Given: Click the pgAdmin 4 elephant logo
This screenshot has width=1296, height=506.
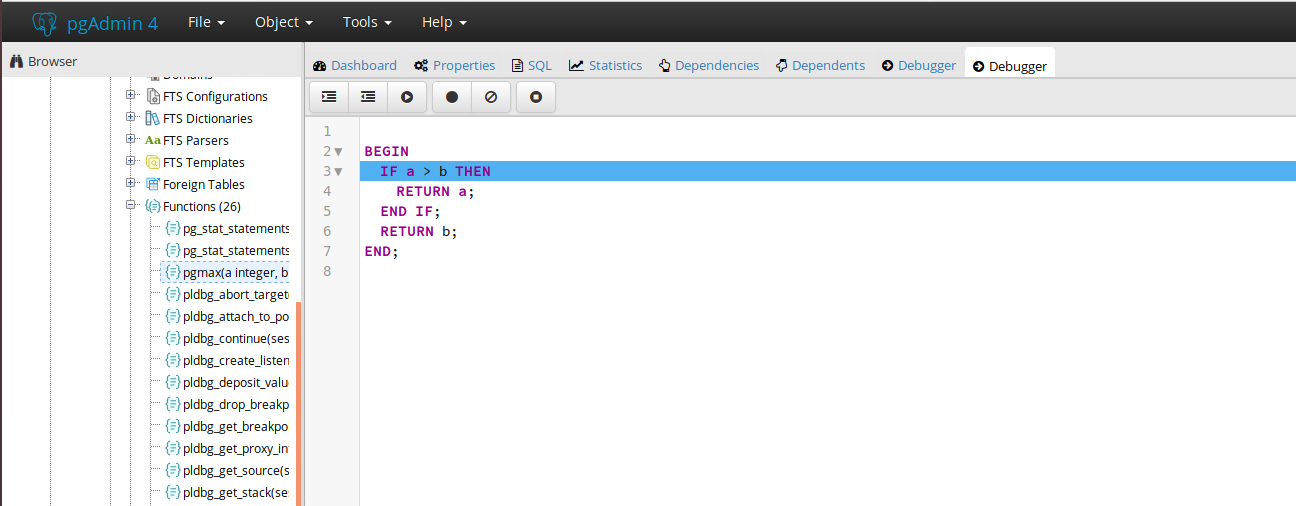Looking at the screenshot, I should click(x=45, y=22).
